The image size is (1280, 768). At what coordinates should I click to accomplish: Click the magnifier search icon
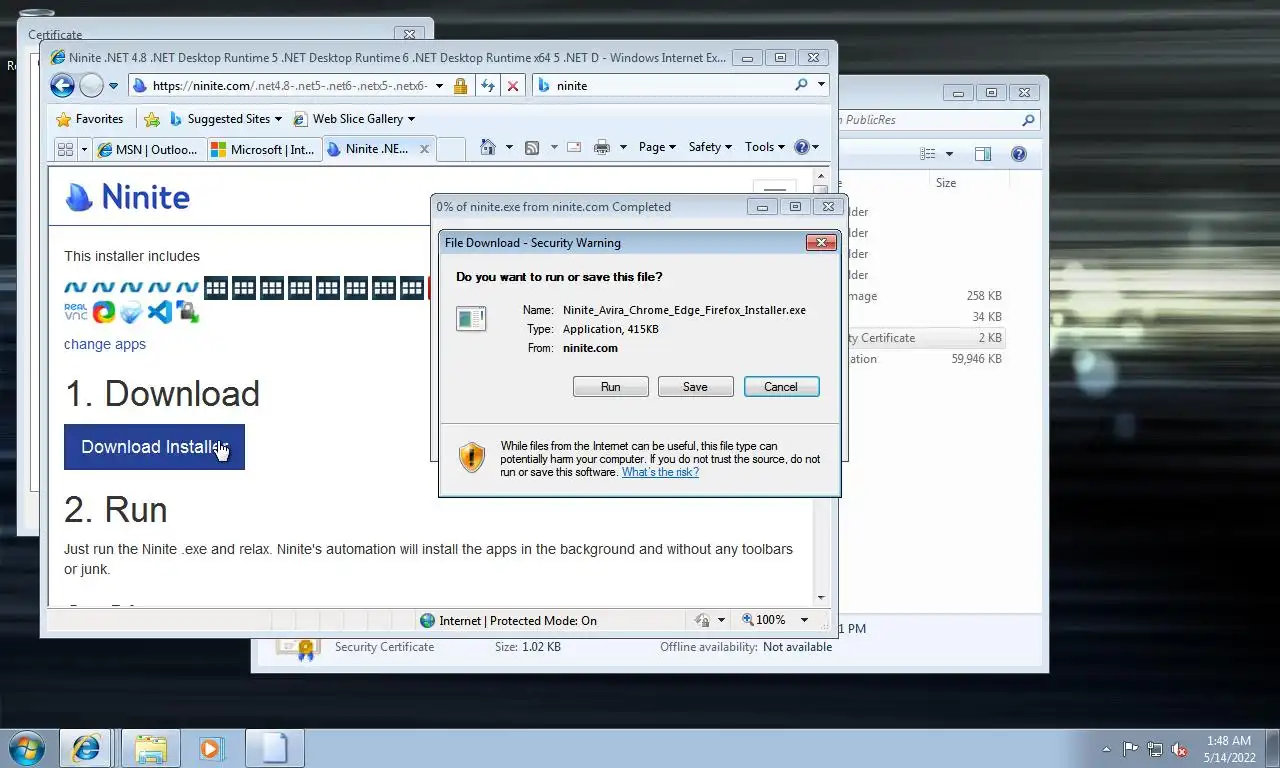point(801,85)
